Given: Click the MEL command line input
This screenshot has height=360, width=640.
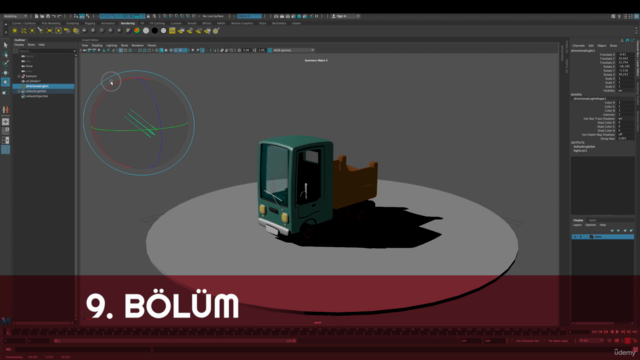Looking at the screenshot, I should click(x=83, y=349).
